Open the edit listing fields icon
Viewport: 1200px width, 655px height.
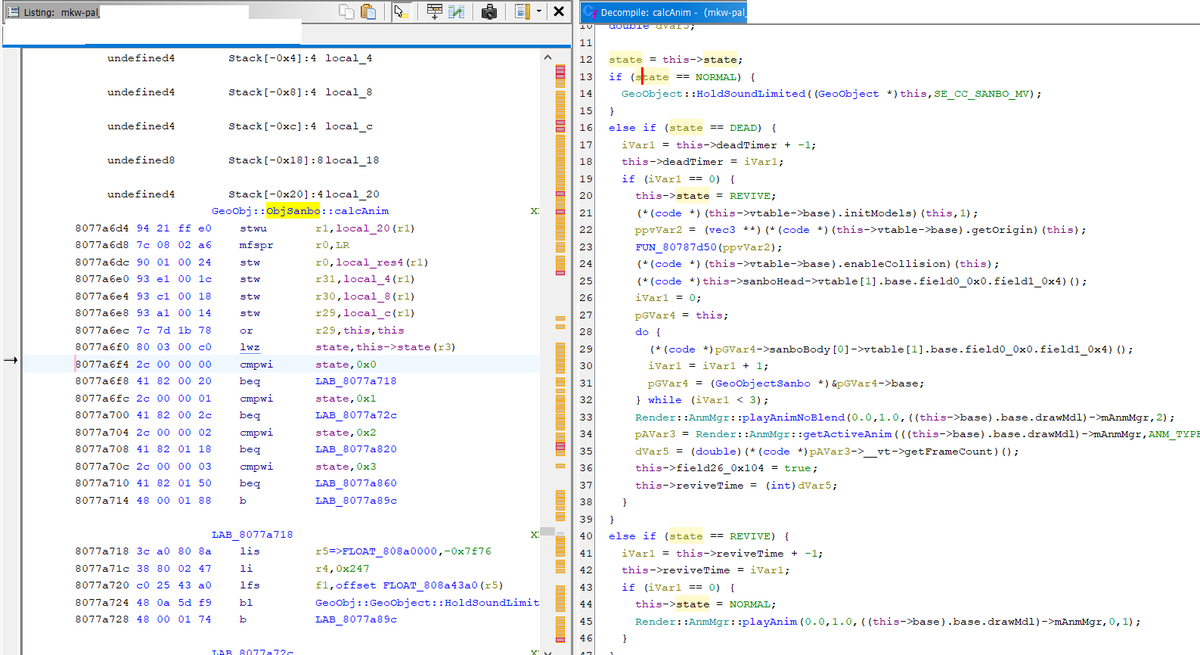point(435,12)
